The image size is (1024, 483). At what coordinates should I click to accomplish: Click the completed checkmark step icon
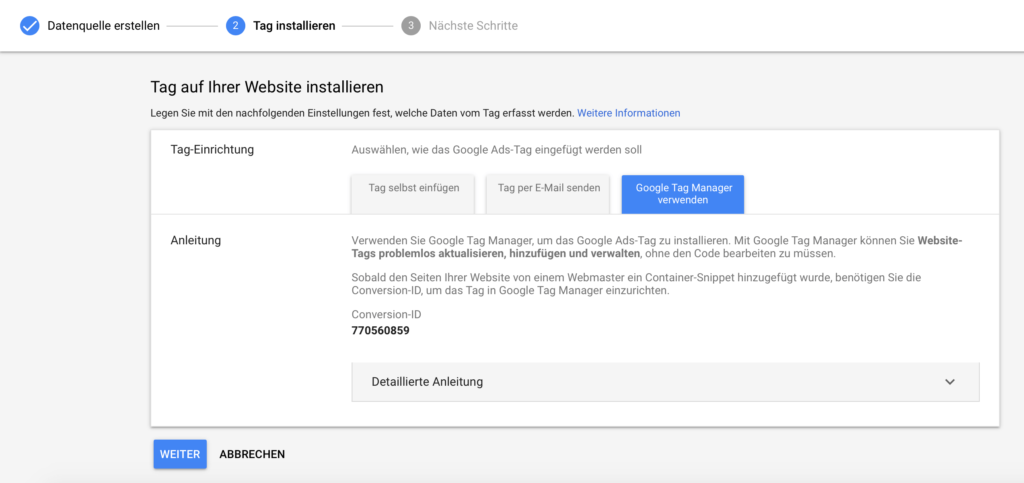[29, 26]
